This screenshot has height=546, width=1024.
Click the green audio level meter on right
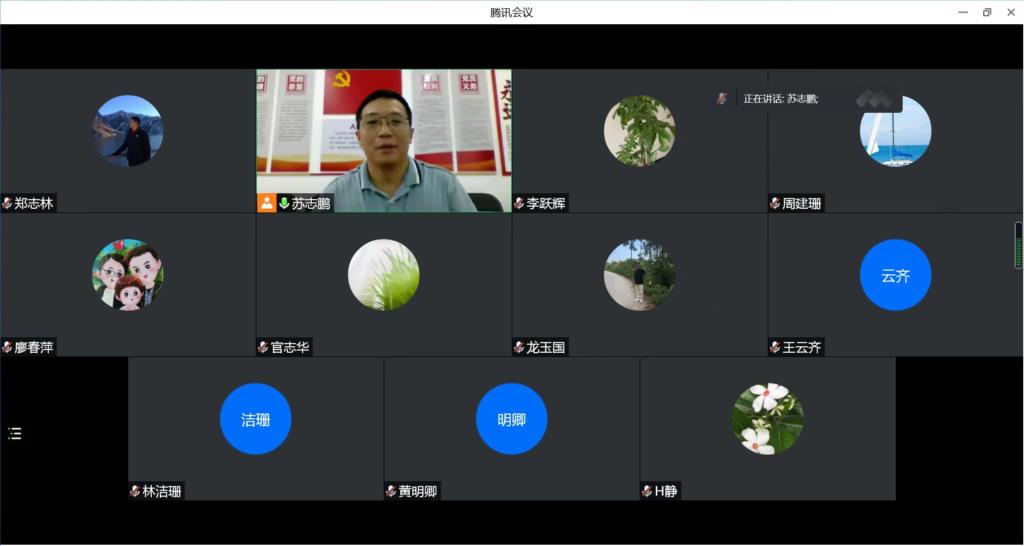click(1018, 245)
